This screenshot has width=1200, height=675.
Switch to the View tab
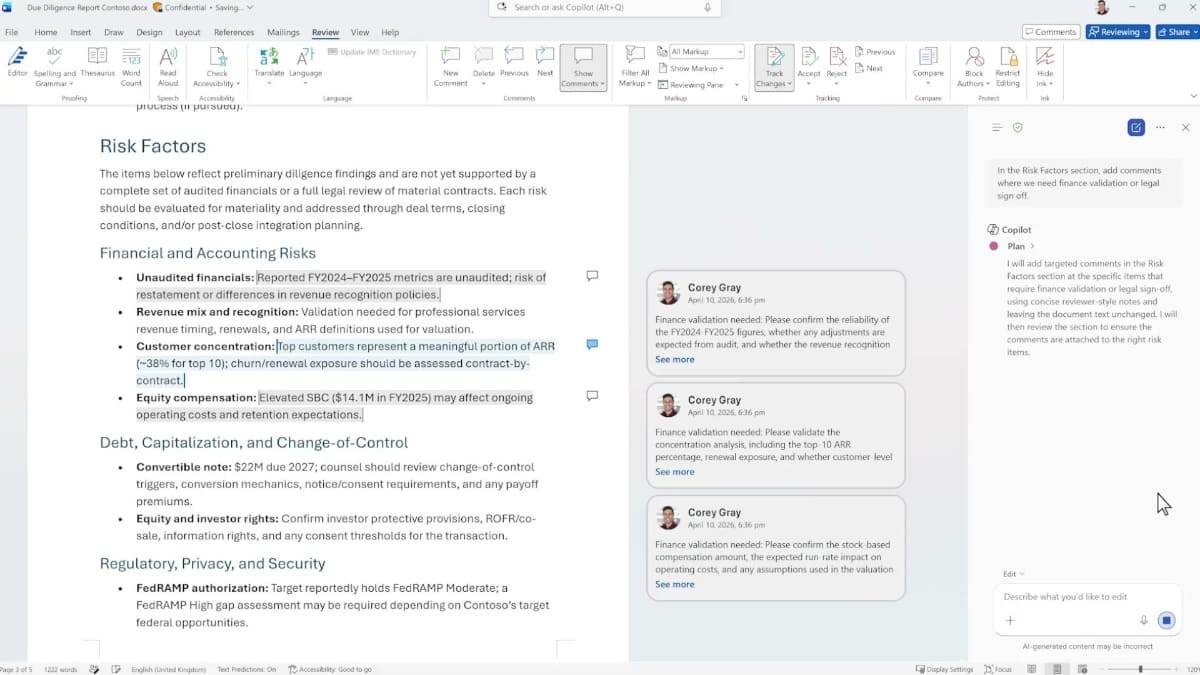pyautogui.click(x=359, y=32)
